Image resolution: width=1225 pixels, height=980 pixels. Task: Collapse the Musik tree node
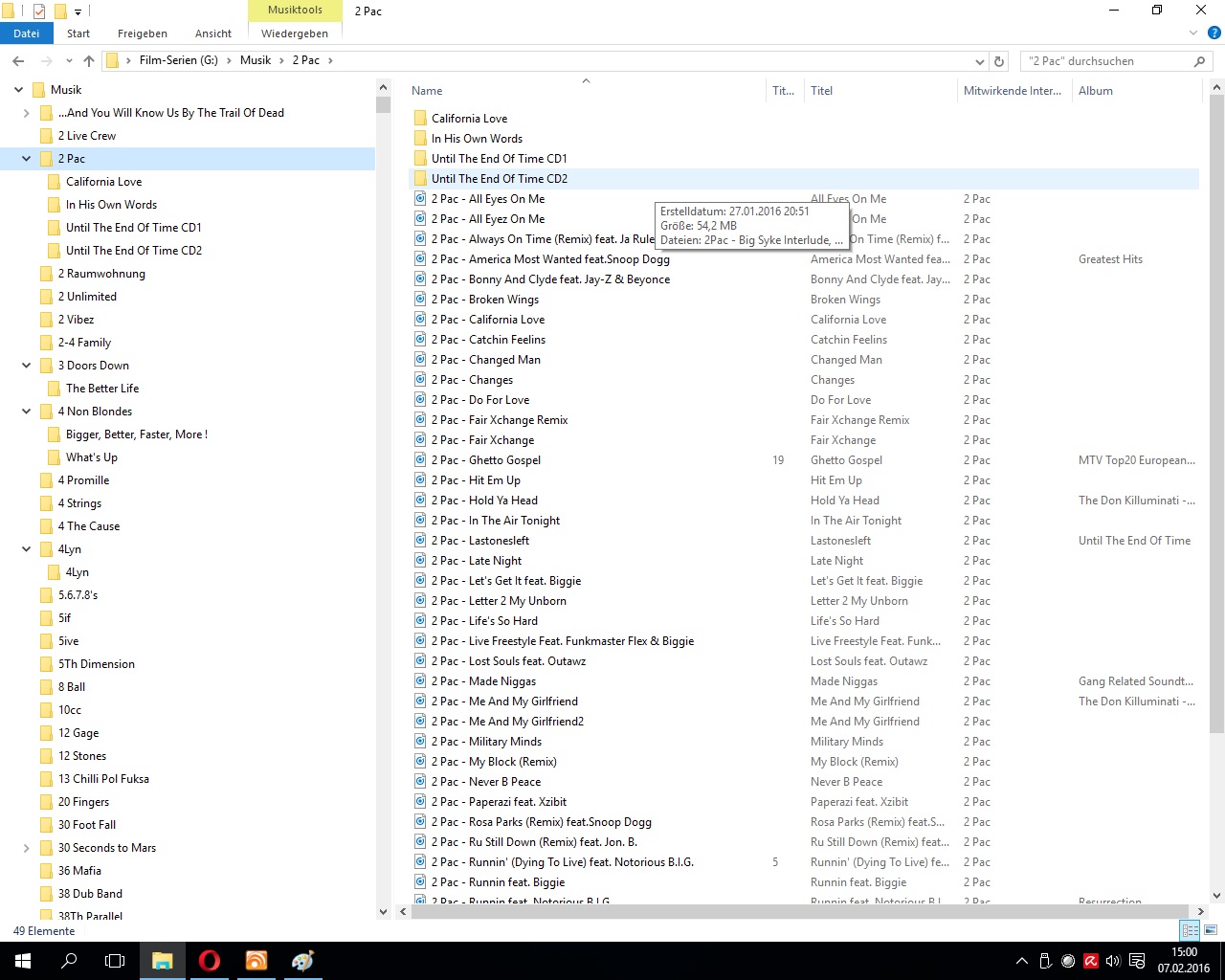click(x=18, y=90)
